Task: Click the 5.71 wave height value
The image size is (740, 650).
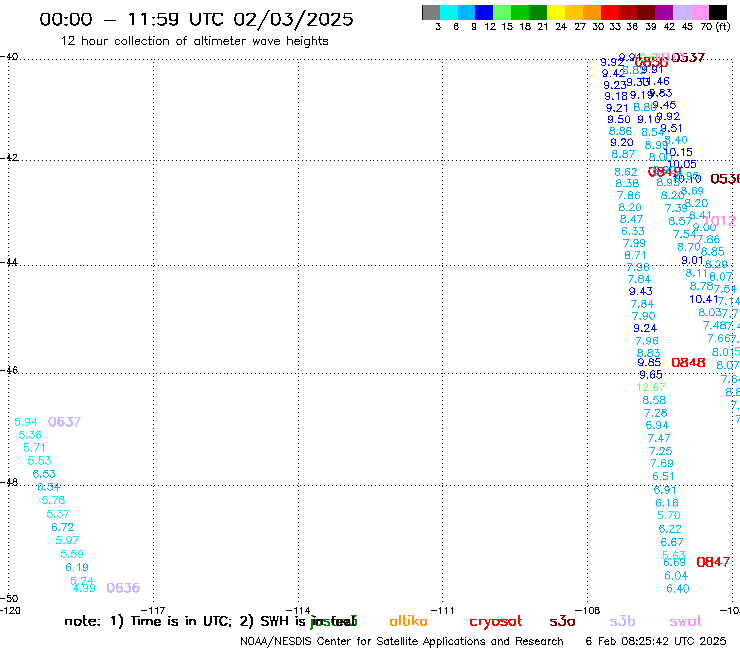Action: point(34,447)
